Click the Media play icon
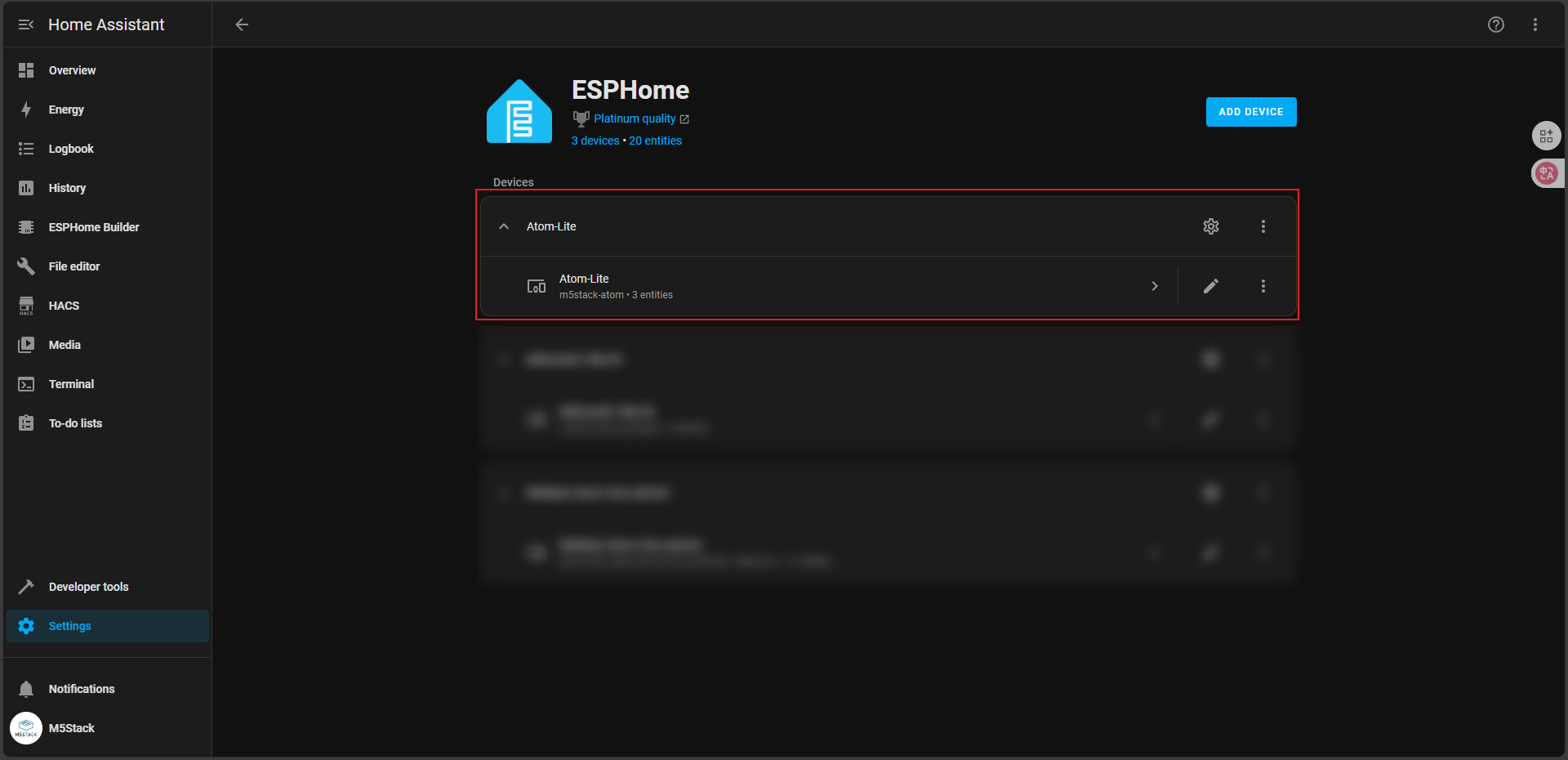This screenshot has width=1568, height=760. [x=26, y=345]
